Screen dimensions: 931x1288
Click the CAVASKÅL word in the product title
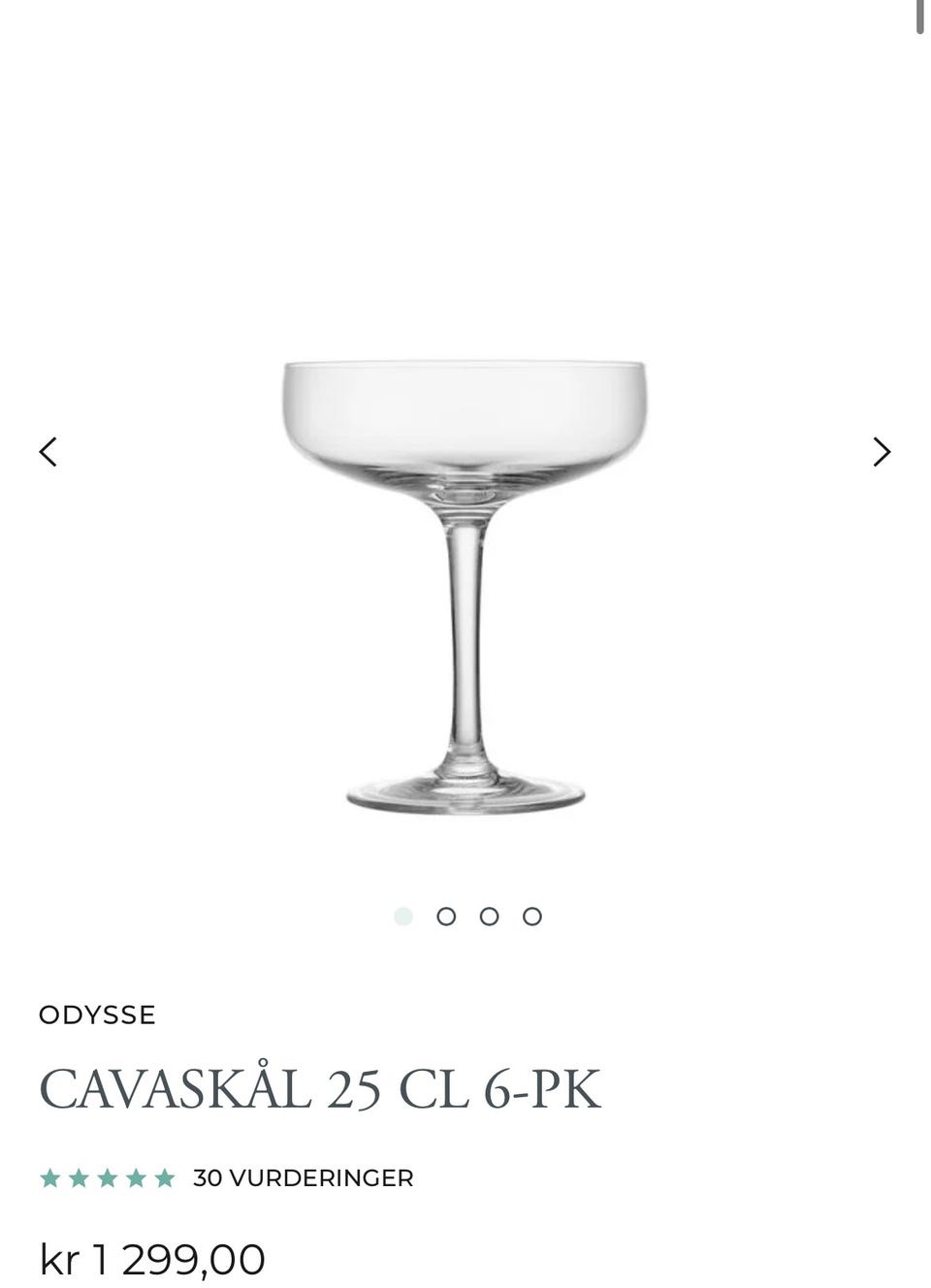(176, 1089)
